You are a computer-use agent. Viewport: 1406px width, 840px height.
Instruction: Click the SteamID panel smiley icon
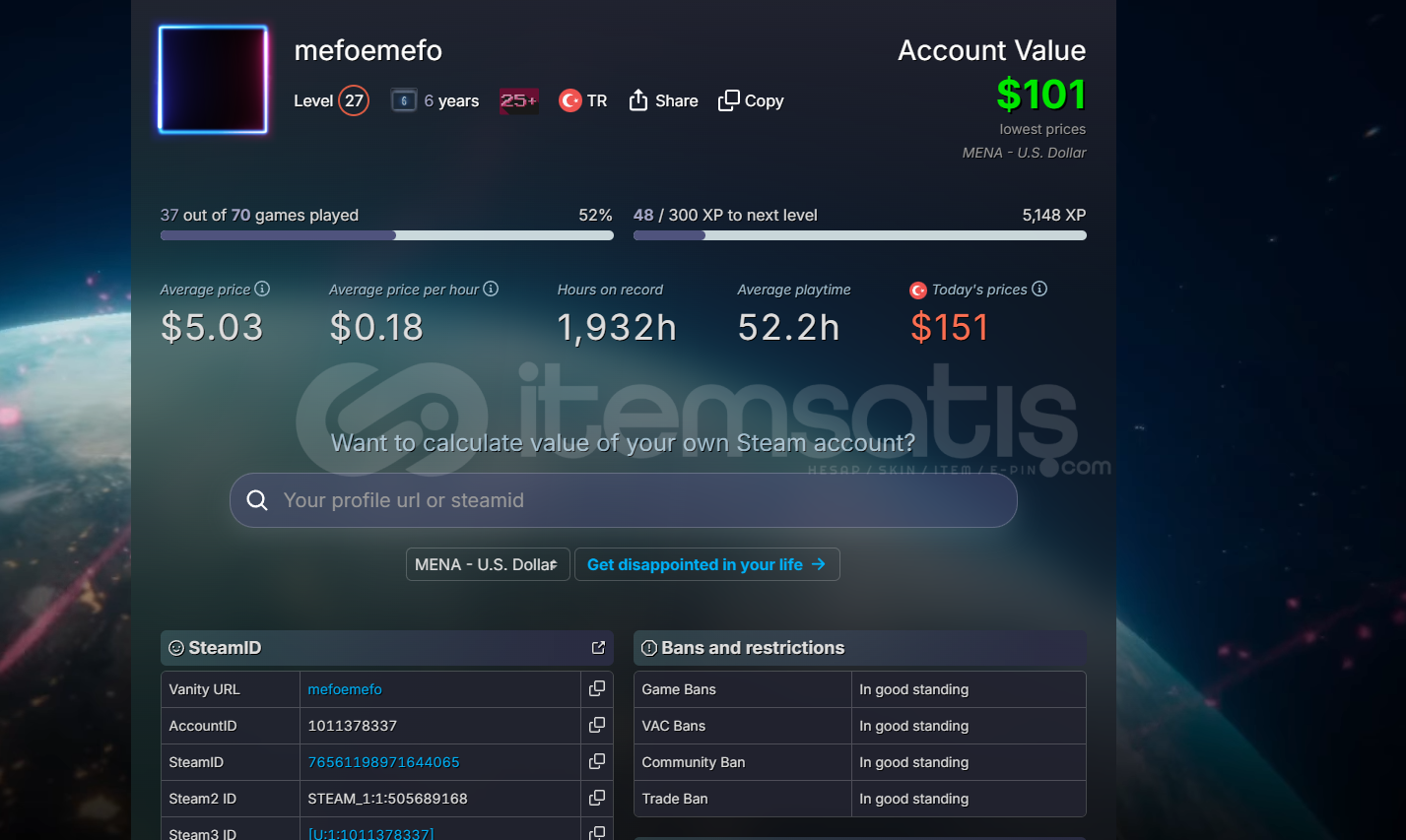[176, 648]
